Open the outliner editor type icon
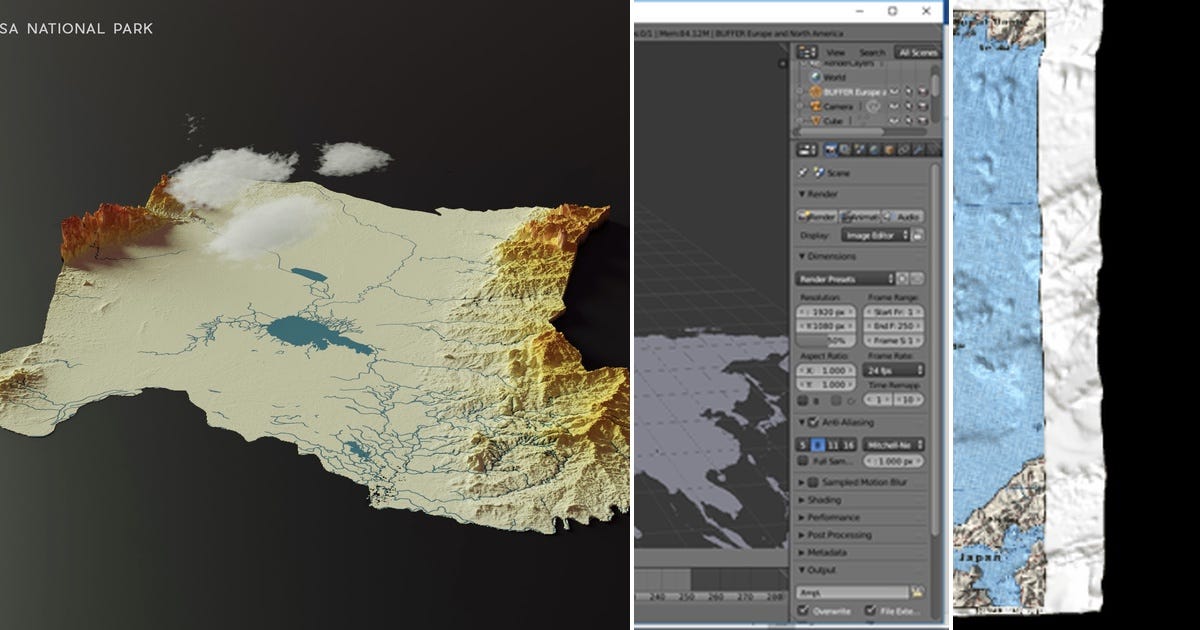The height and width of the screenshot is (630, 1200). coord(806,52)
